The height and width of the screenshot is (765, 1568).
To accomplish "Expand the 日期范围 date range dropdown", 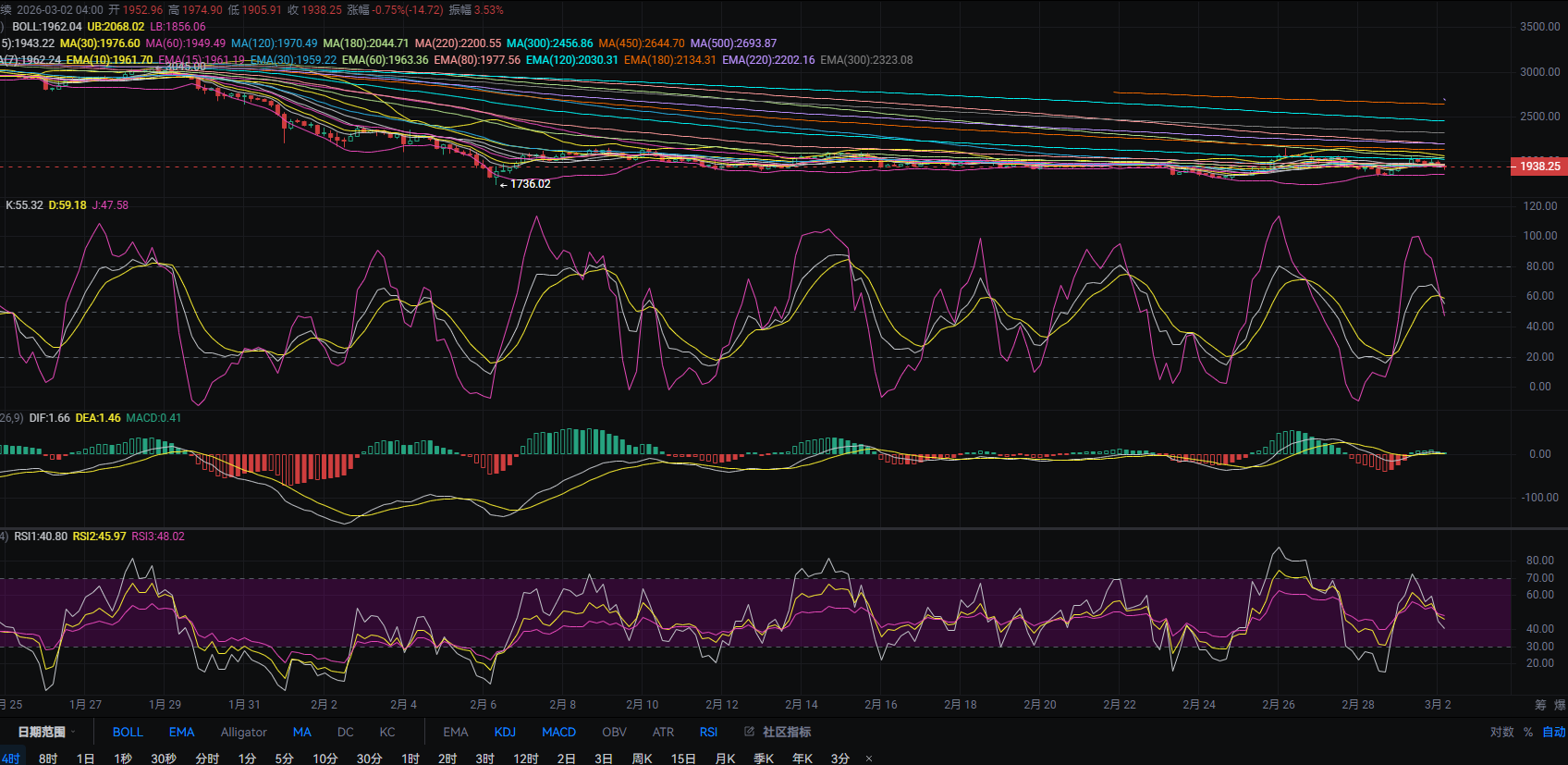I will click(46, 732).
